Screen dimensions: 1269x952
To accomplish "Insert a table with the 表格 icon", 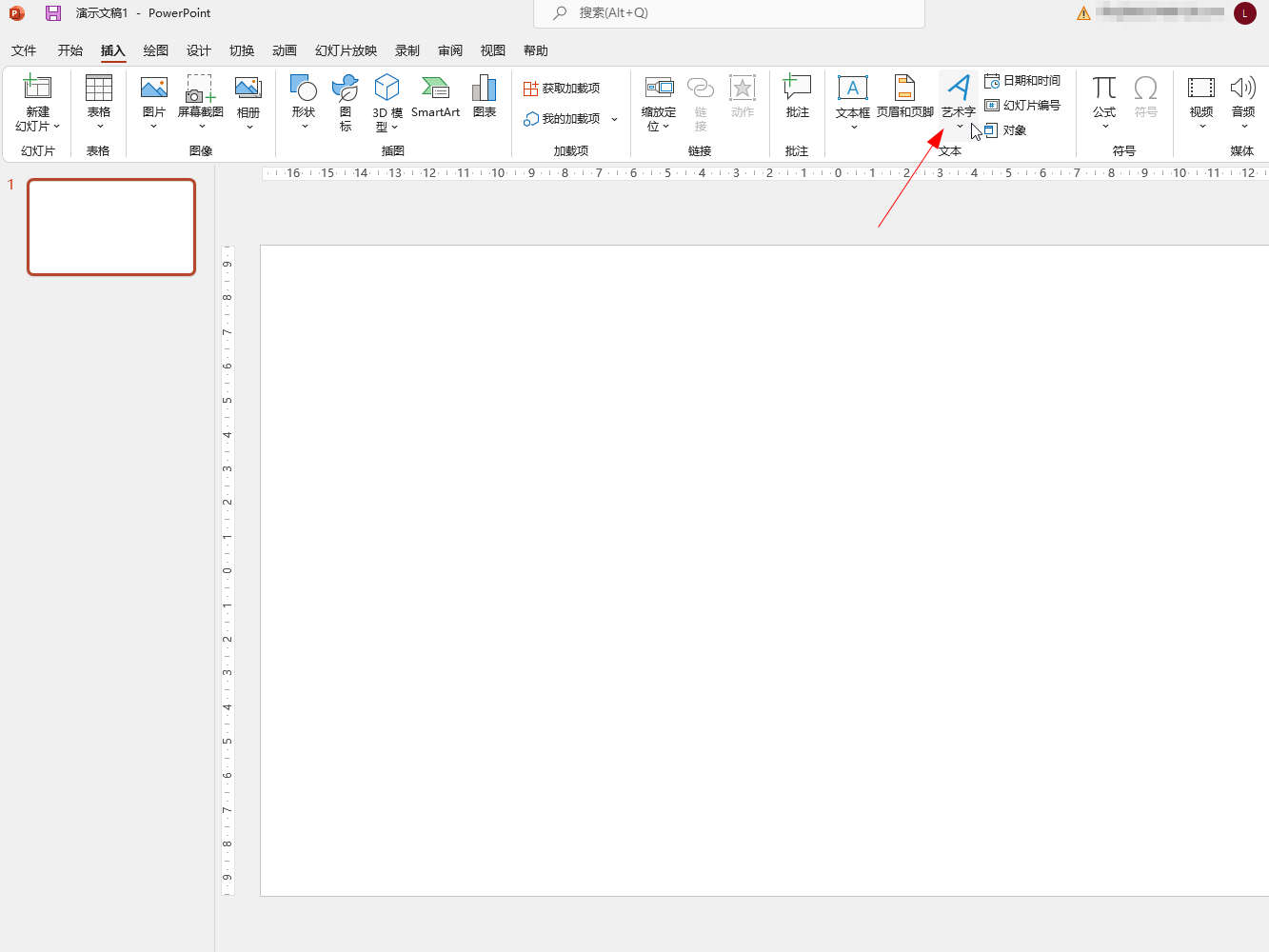I will pos(99,88).
